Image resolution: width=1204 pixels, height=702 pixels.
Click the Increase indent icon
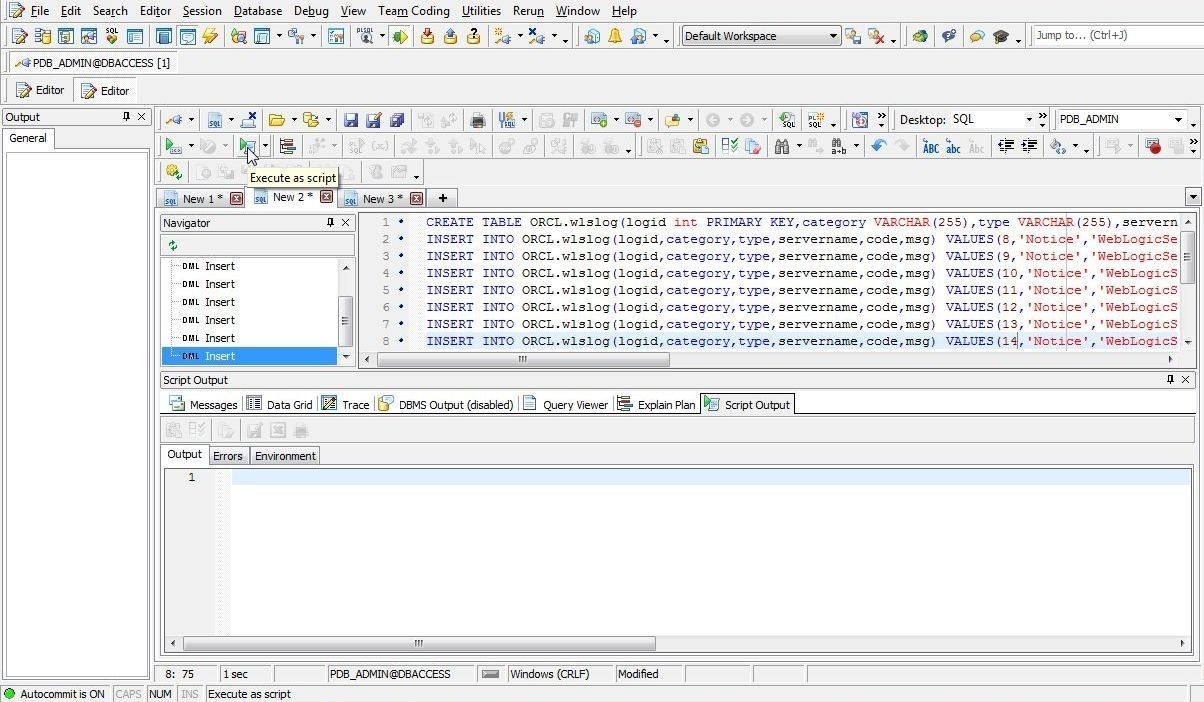1028,146
